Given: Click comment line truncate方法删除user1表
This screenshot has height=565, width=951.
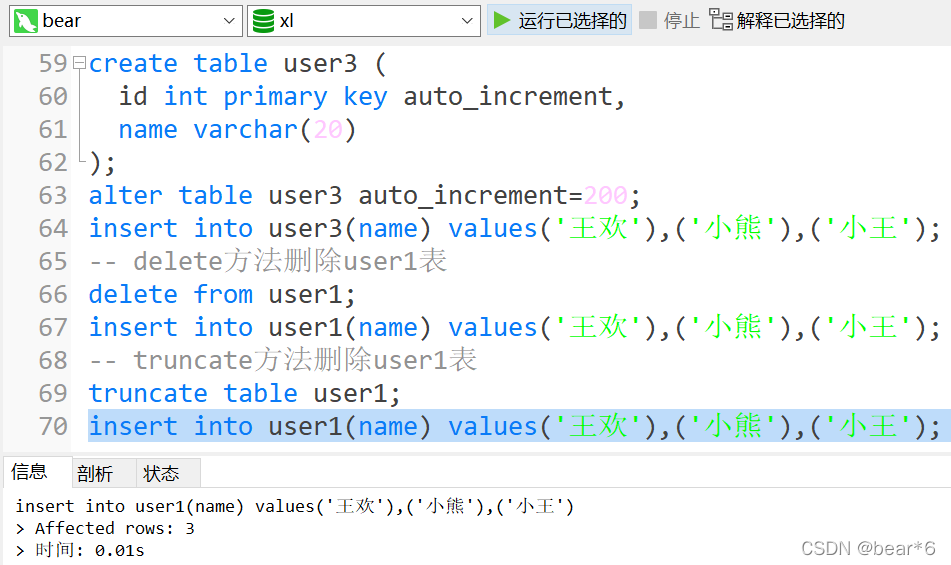Looking at the screenshot, I should 283,361.
